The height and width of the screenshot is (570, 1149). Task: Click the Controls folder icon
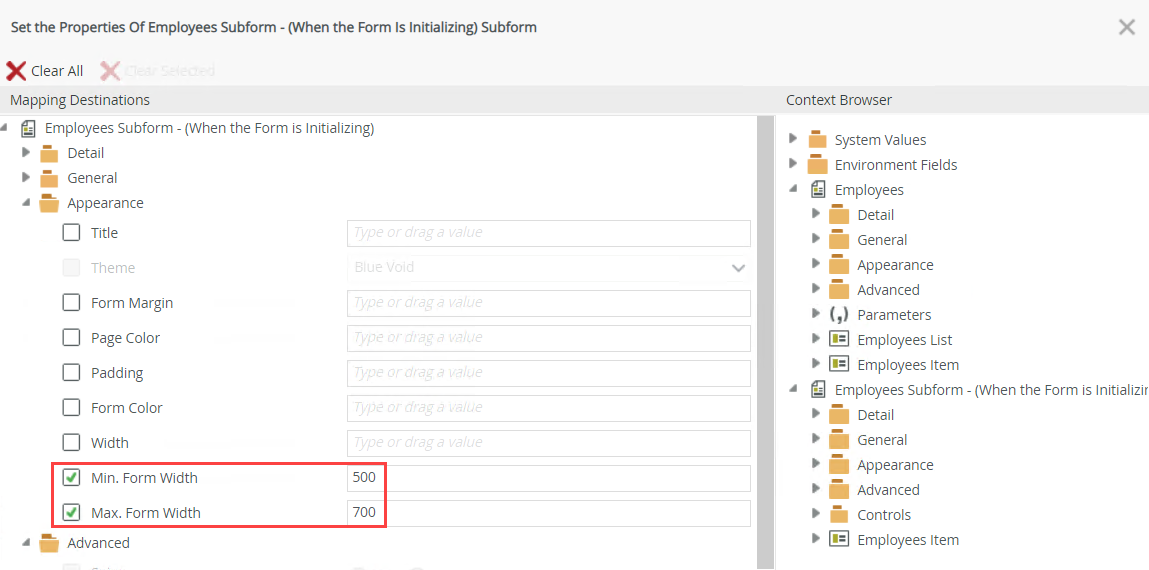point(839,515)
